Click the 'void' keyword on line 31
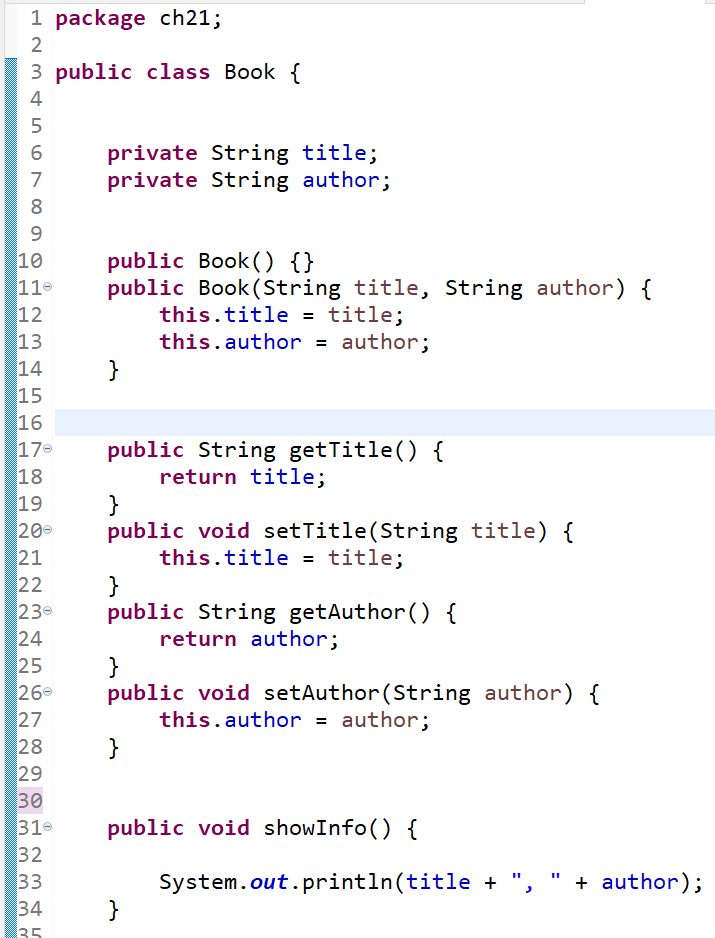The height and width of the screenshot is (938, 715). (x=224, y=828)
